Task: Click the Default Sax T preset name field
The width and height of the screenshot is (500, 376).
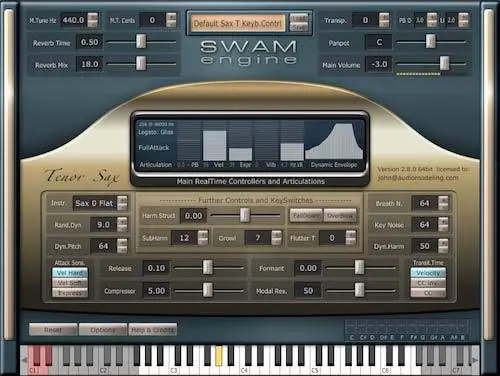Action: coord(238,23)
